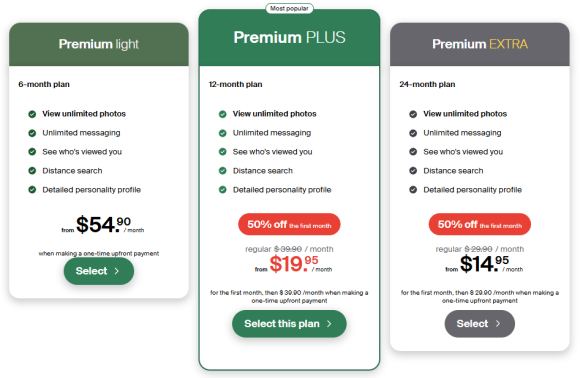This screenshot has width=580, height=378.
Task: Click the 50% off badge in Premium PLUS
Action: click(x=289, y=224)
